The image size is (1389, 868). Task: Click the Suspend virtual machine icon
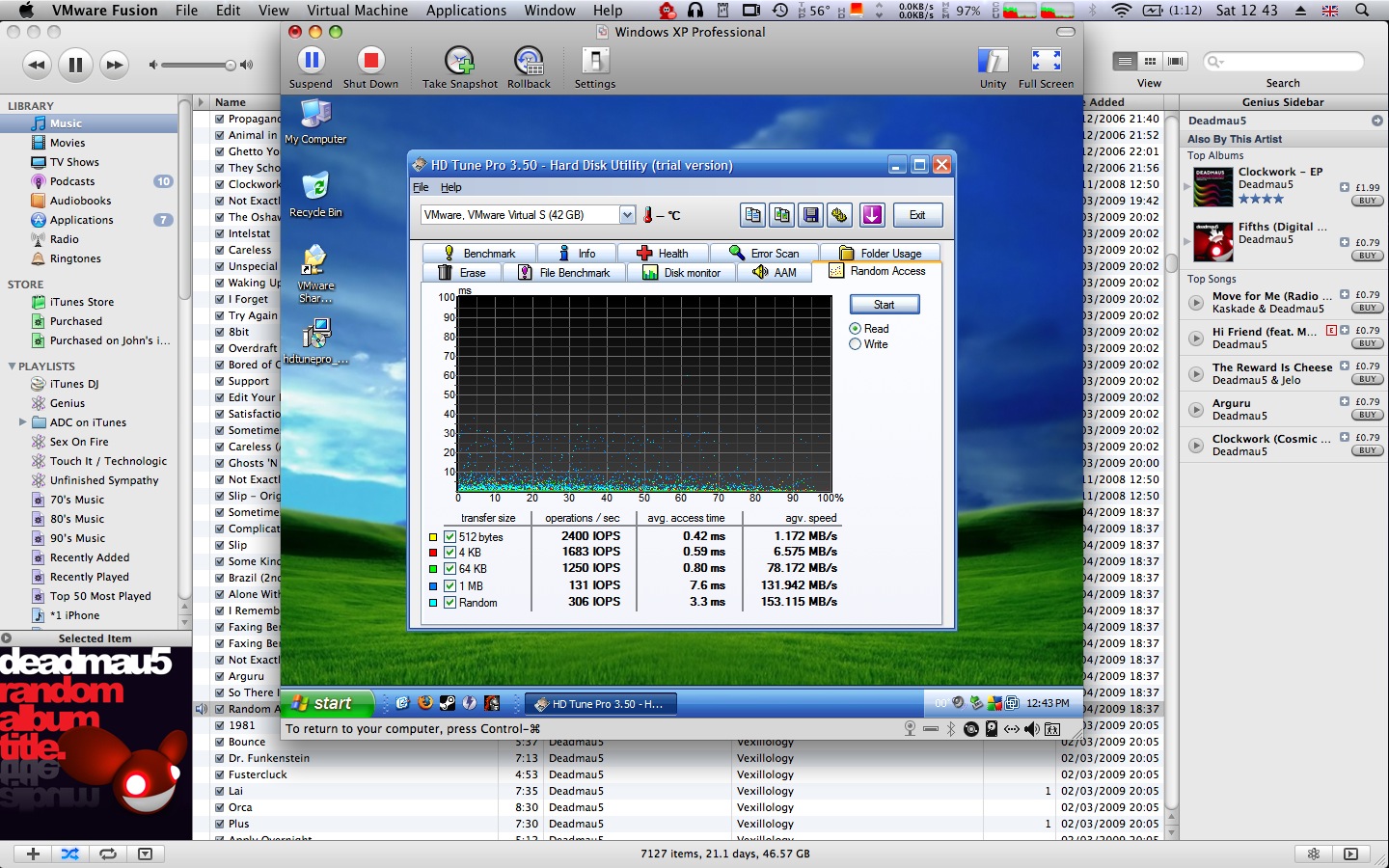tap(311, 62)
